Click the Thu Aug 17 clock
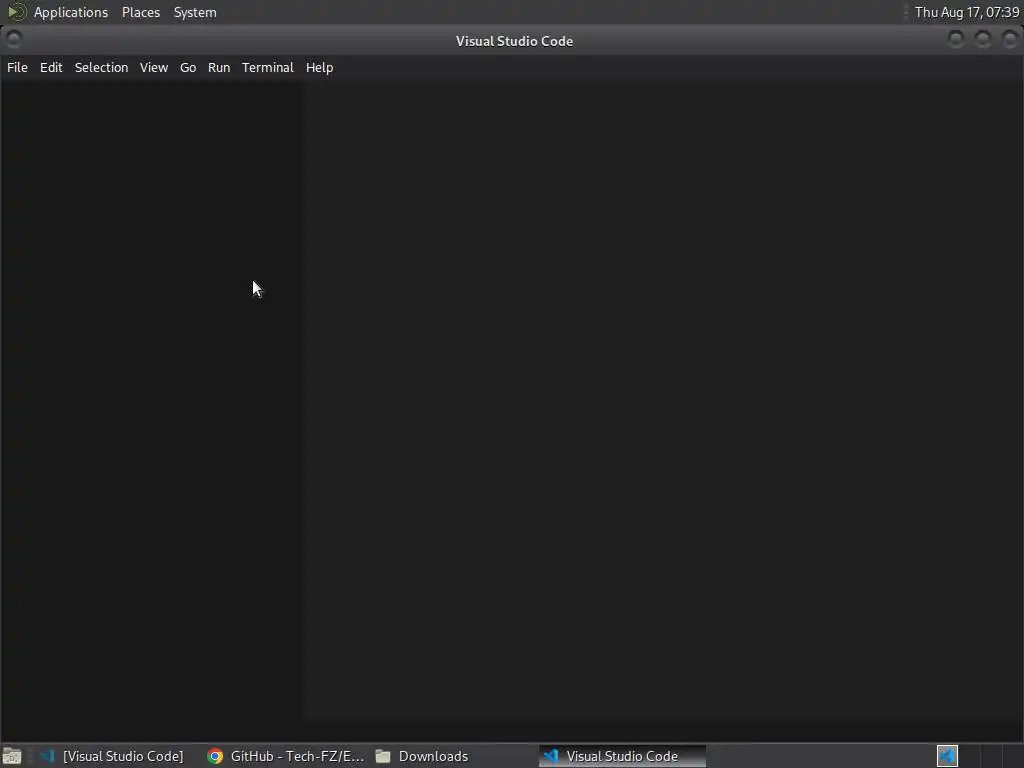 pos(967,12)
